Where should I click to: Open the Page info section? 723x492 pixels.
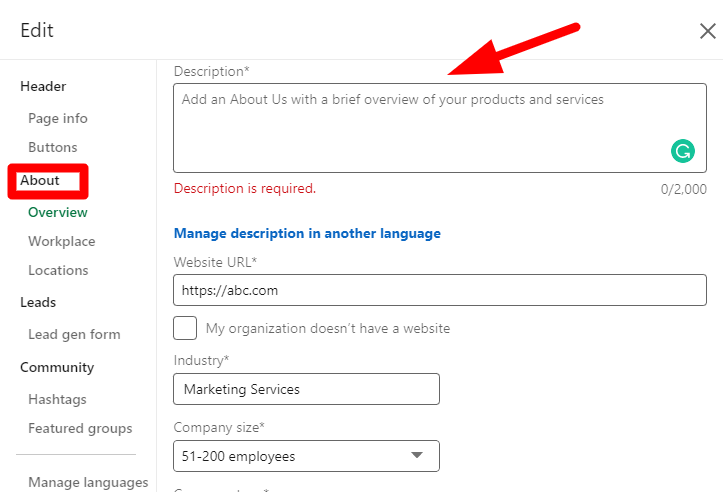(58, 118)
